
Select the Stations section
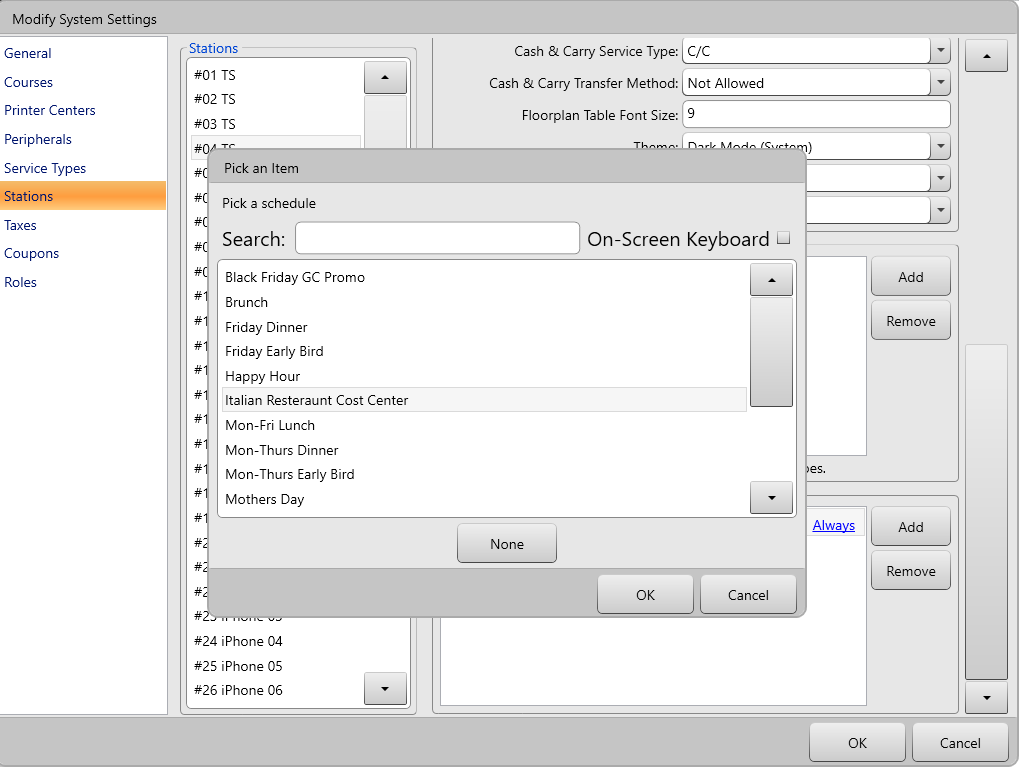point(83,196)
